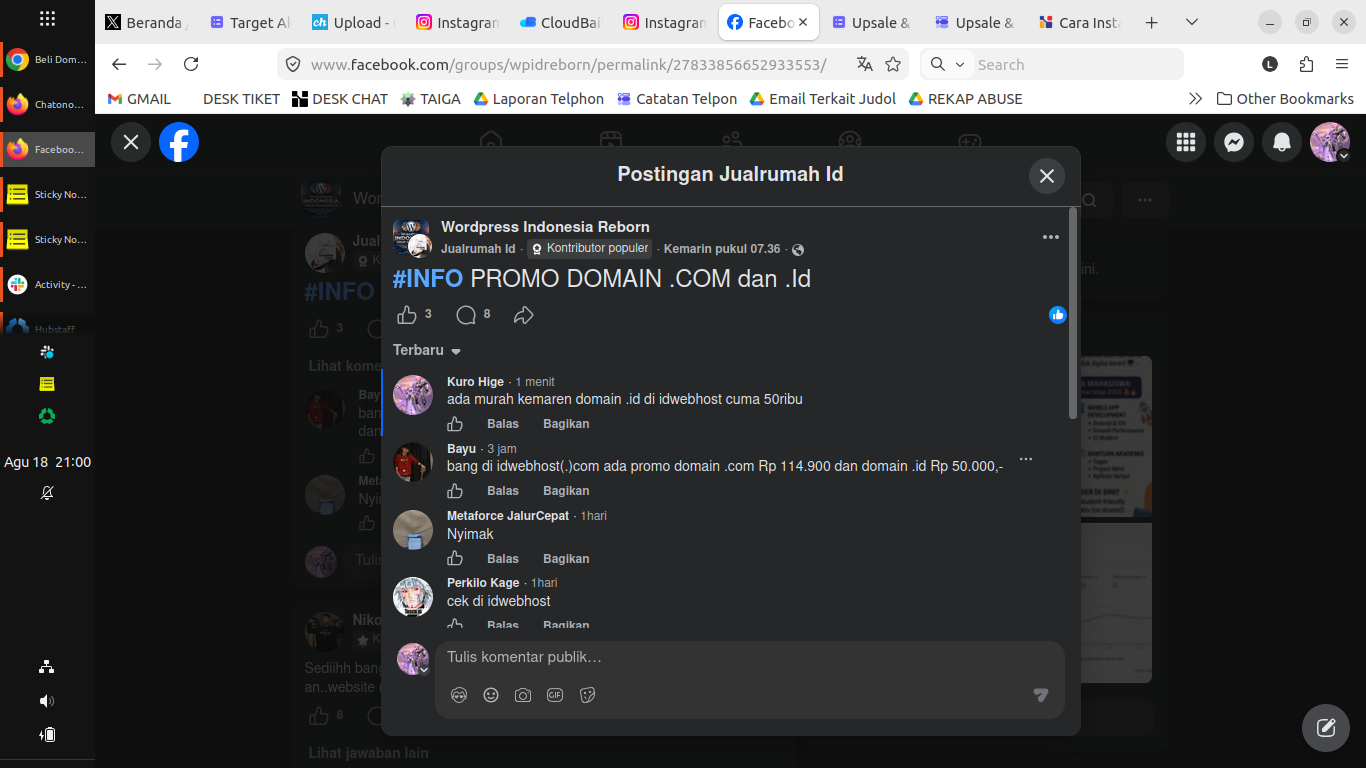Open Messenger from the top bar
This screenshot has height=768, width=1366.
tap(1234, 142)
